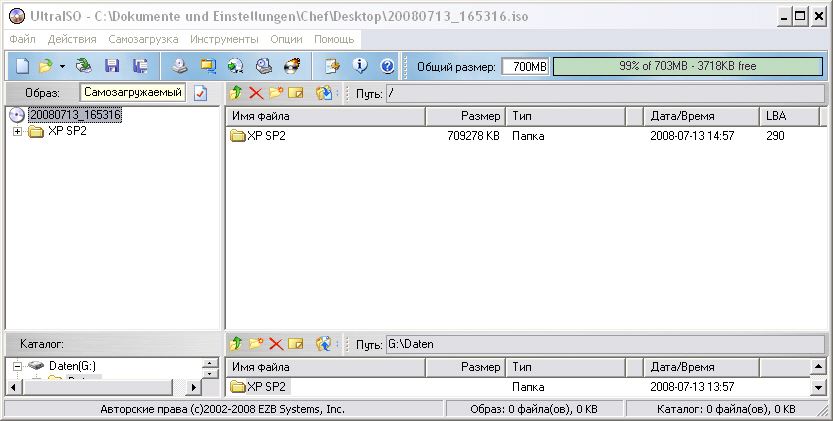
Task: Click catalog tree horizontal scrollbar left arrow
Action: (13, 388)
